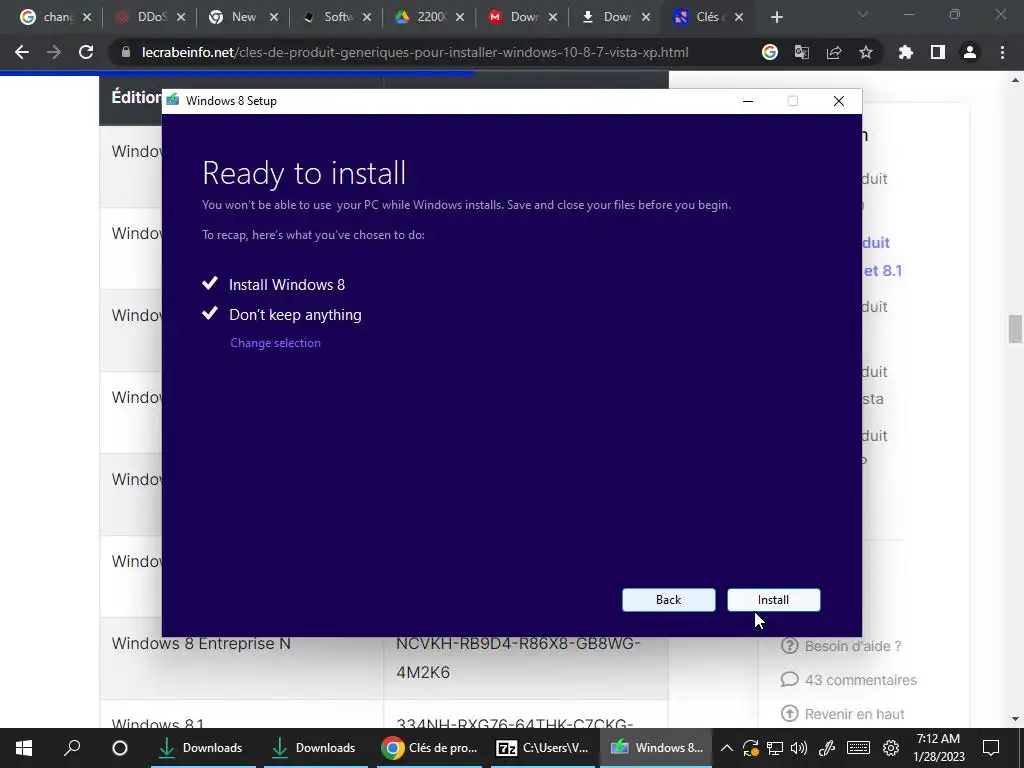Image resolution: width=1024 pixels, height=768 pixels.
Task: Minimize the Windows 8 Setup window
Action: (x=748, y=101)
